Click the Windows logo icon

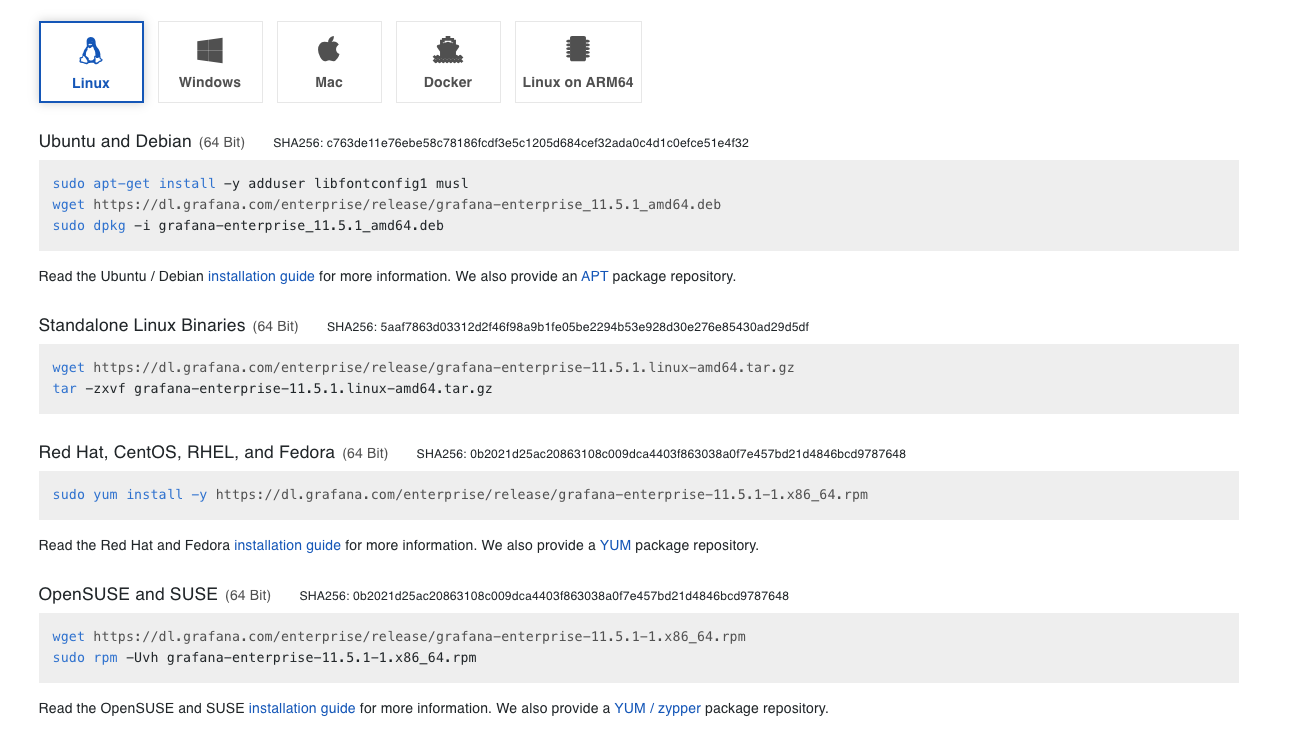click(x=210, y=51)
